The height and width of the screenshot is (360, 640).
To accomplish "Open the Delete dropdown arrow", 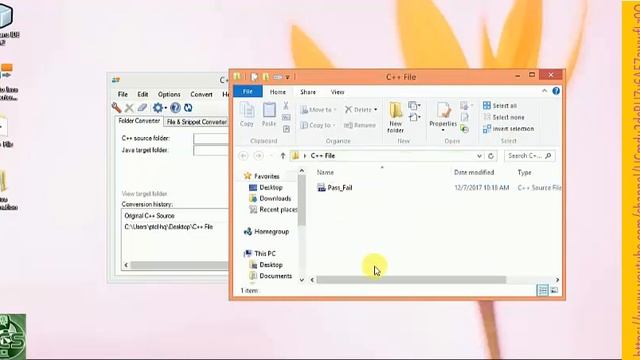I will [376, 110].
